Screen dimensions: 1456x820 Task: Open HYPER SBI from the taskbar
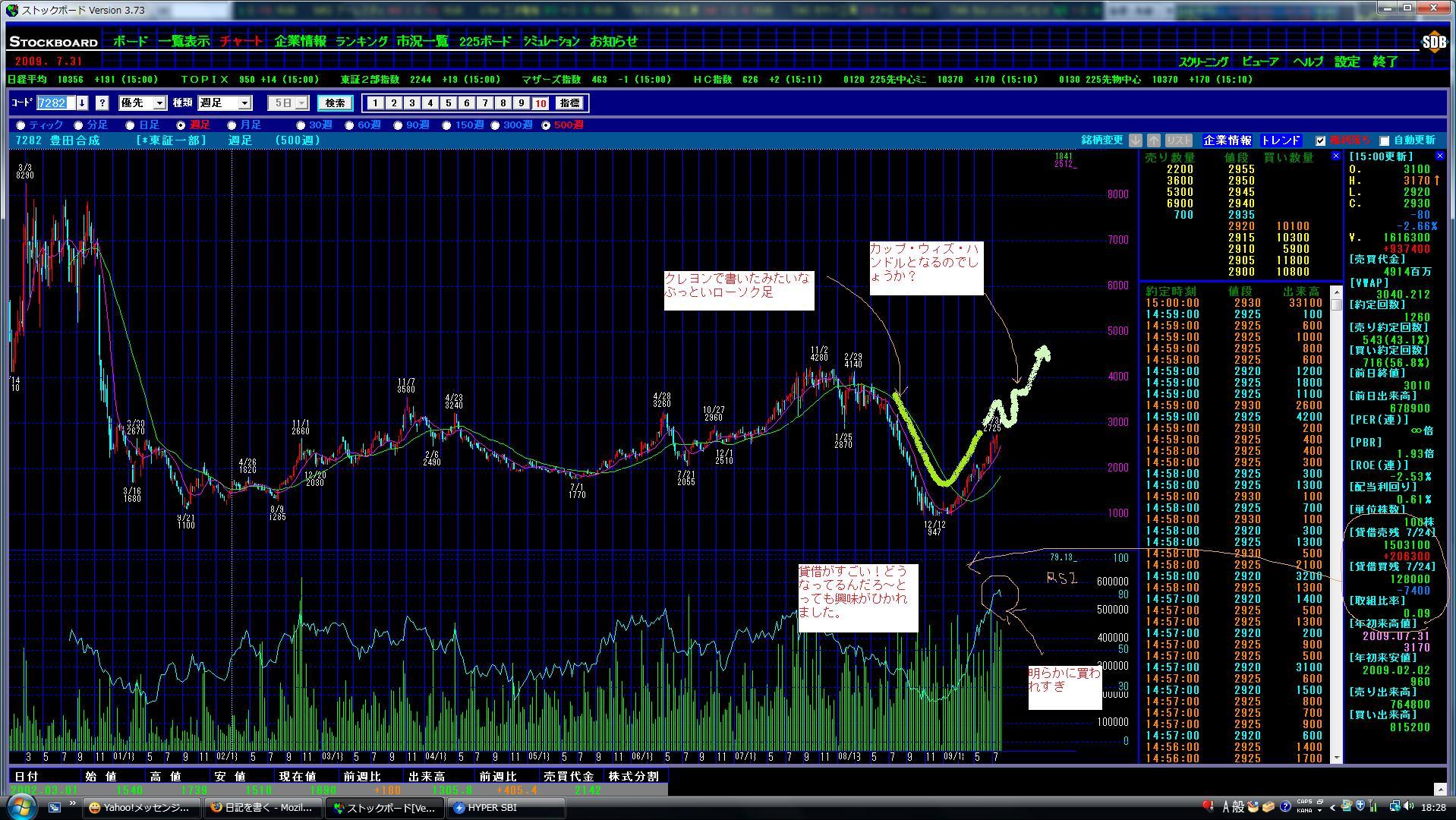pyautogui.click(x=505, y=808)
